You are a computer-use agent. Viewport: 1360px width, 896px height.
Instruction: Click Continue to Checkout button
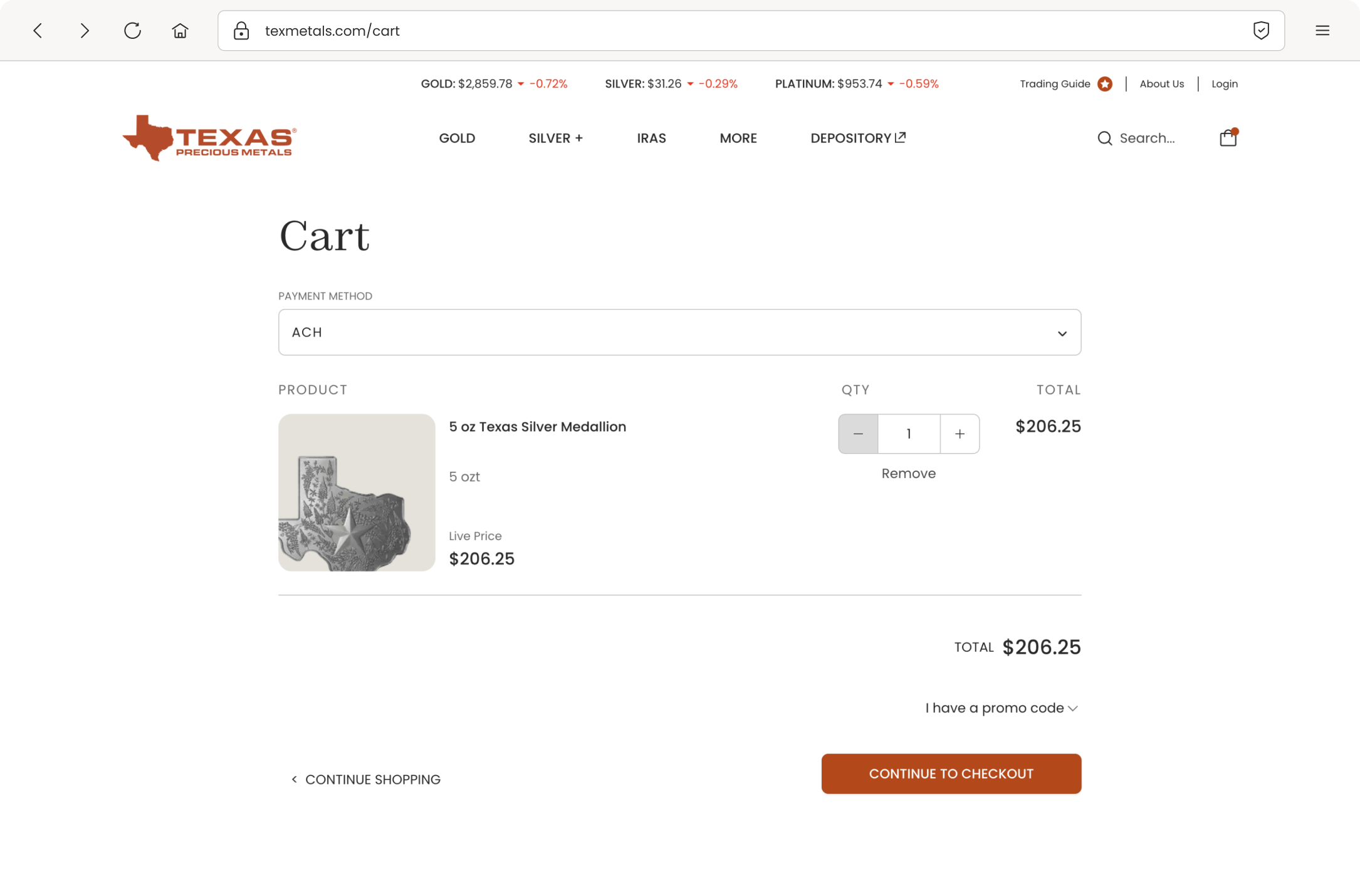coord(951,774)
